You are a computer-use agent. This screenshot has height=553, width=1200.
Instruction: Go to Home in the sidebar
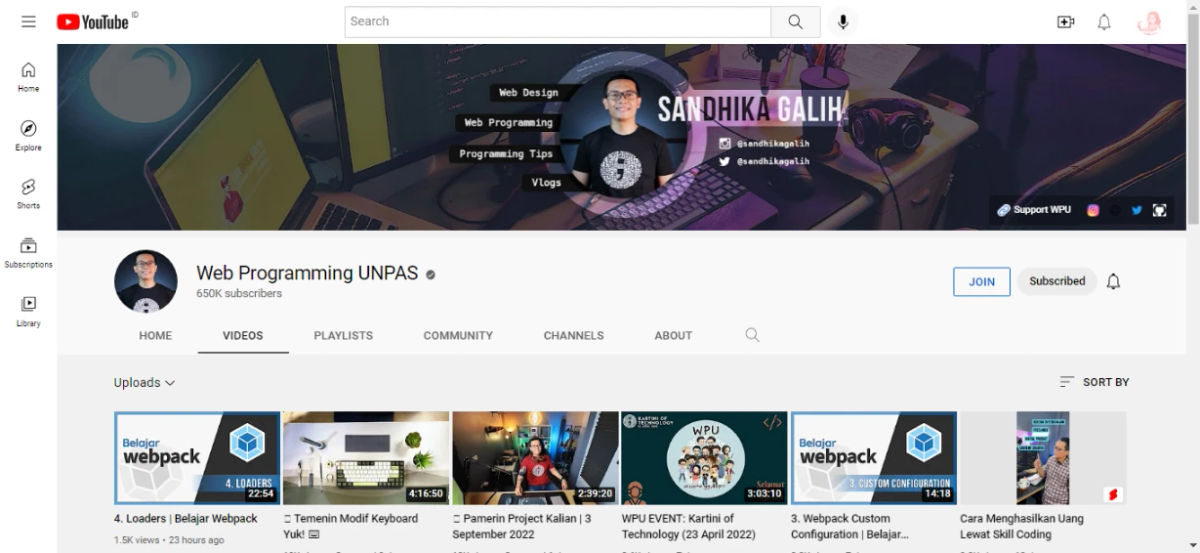coord(28,77)
